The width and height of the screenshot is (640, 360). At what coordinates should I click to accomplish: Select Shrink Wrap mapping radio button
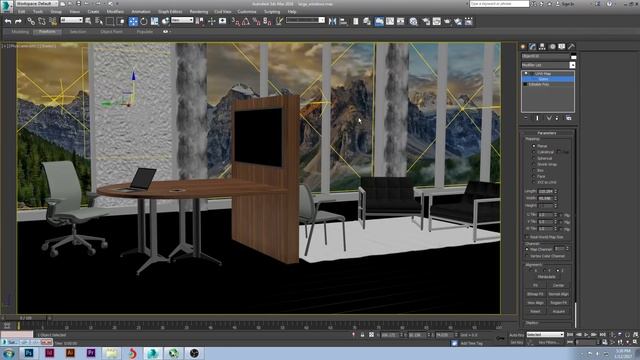(533, 164)
